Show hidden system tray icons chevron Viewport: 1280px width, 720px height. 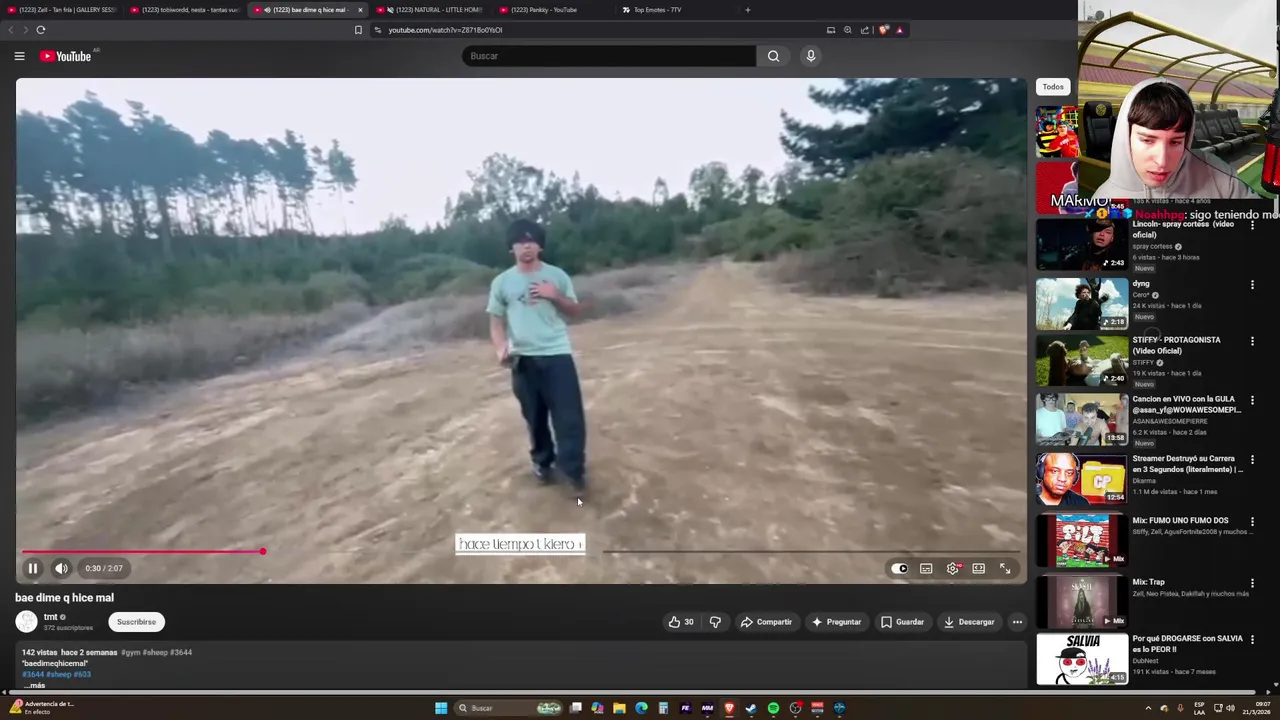click(x=1148, y=708)
